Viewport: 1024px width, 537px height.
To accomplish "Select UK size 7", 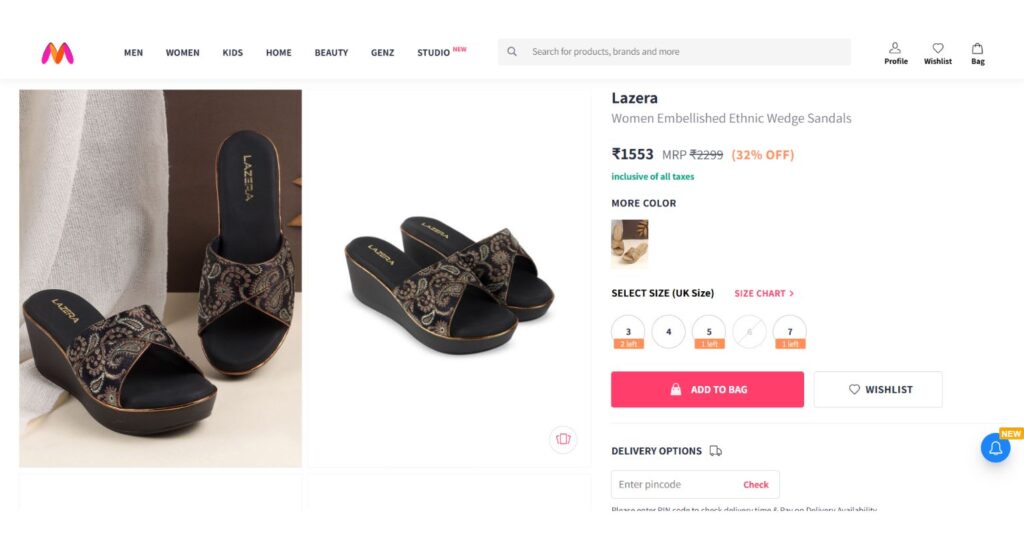I will [789, 331].
